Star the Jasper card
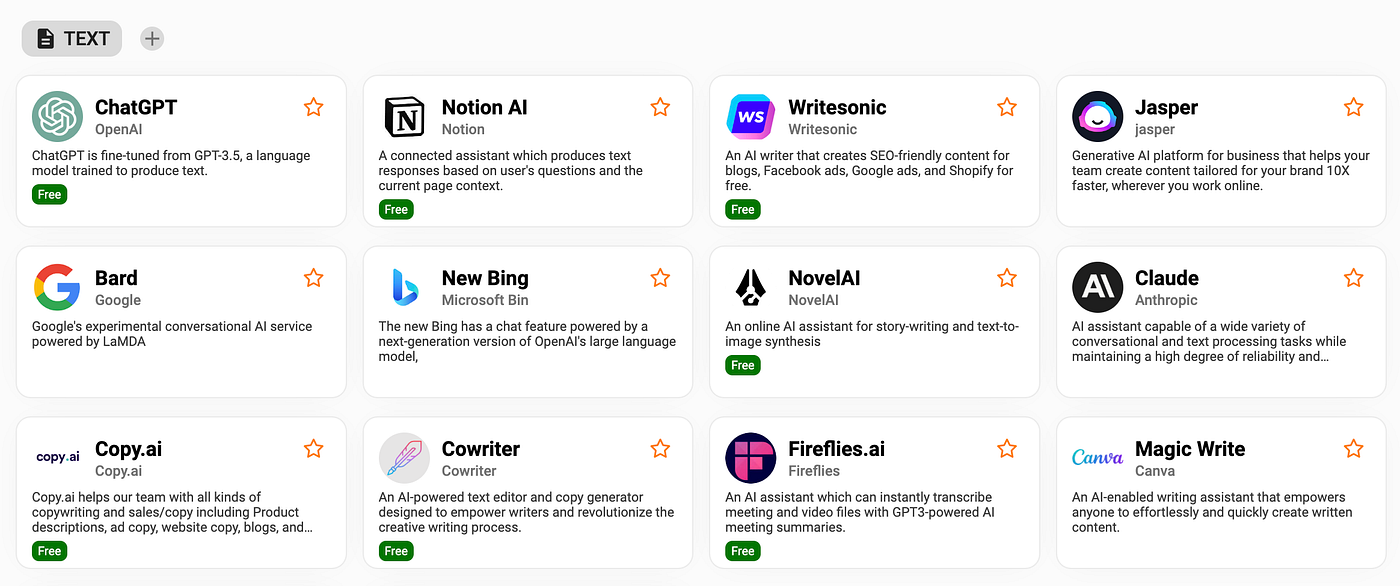Viewport: 1400px width, 586px height. pos(1353,107)
